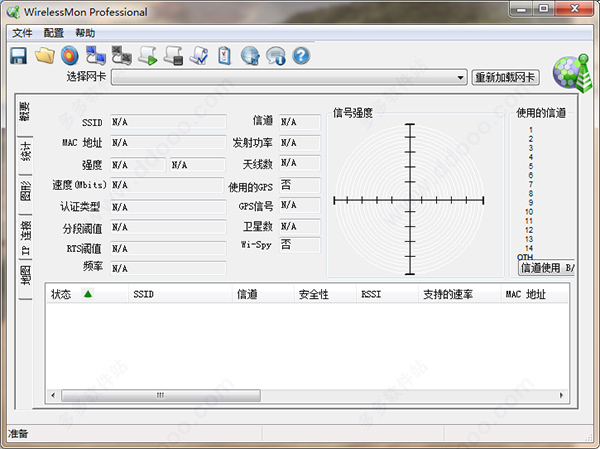Click the grey disconnected monitors icon

[122, 56]
